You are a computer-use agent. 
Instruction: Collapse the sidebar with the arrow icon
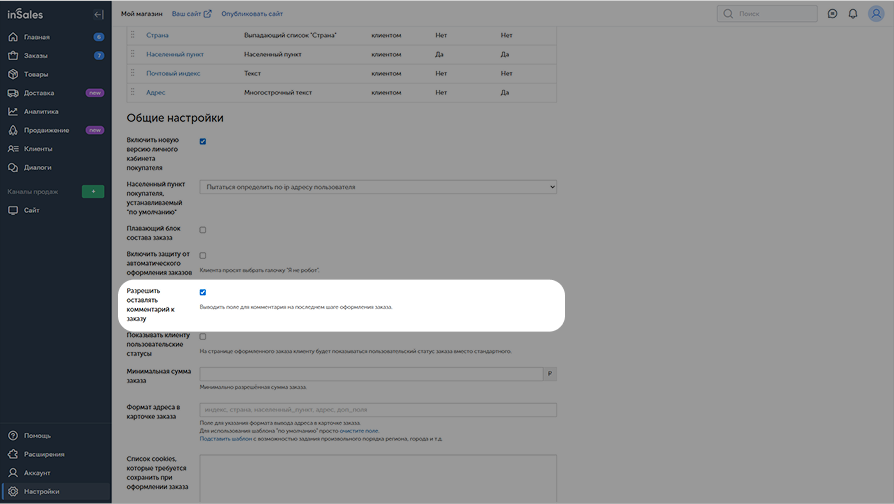98,14
